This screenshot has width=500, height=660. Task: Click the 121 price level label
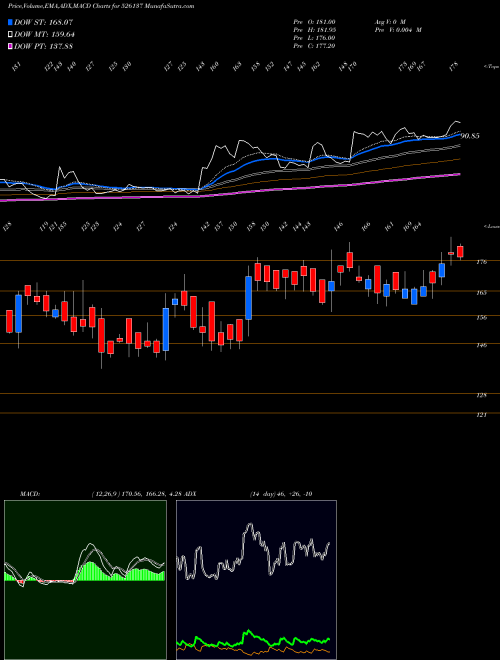click(482, 415)
